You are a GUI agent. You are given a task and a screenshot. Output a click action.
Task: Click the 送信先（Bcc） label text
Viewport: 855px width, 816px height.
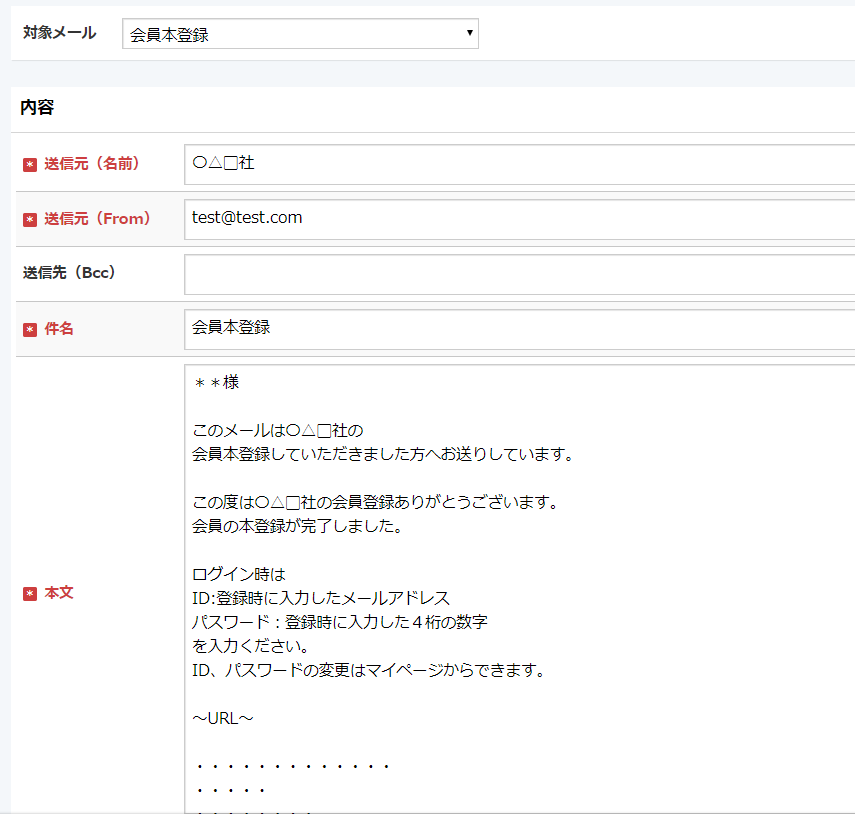69,273
